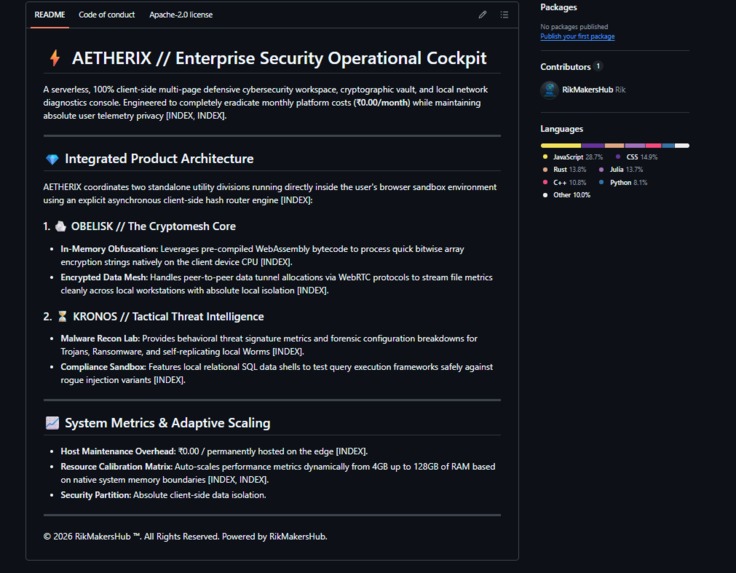Click the 'Malware Recon Lab:' bold text
This screenshot has height=573, width=736.
tap(100, 338)
